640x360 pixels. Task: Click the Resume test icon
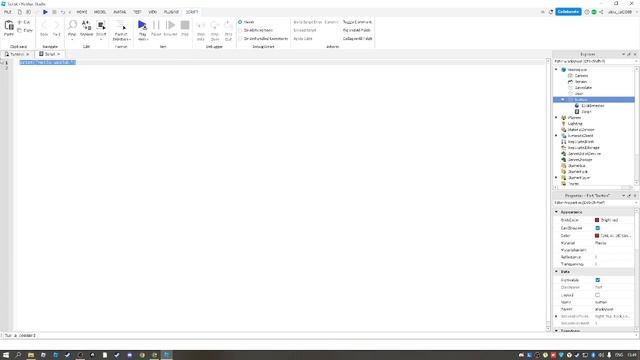point(171,25)
